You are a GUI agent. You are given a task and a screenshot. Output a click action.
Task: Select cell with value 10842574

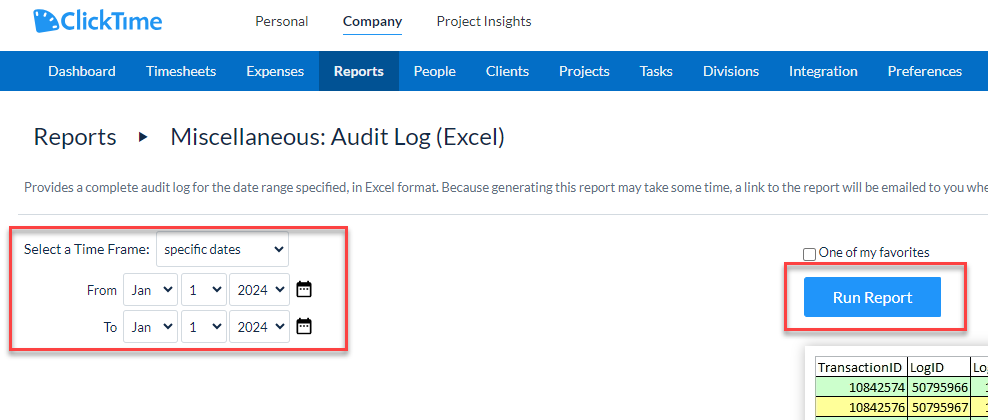tap(861, 386)
